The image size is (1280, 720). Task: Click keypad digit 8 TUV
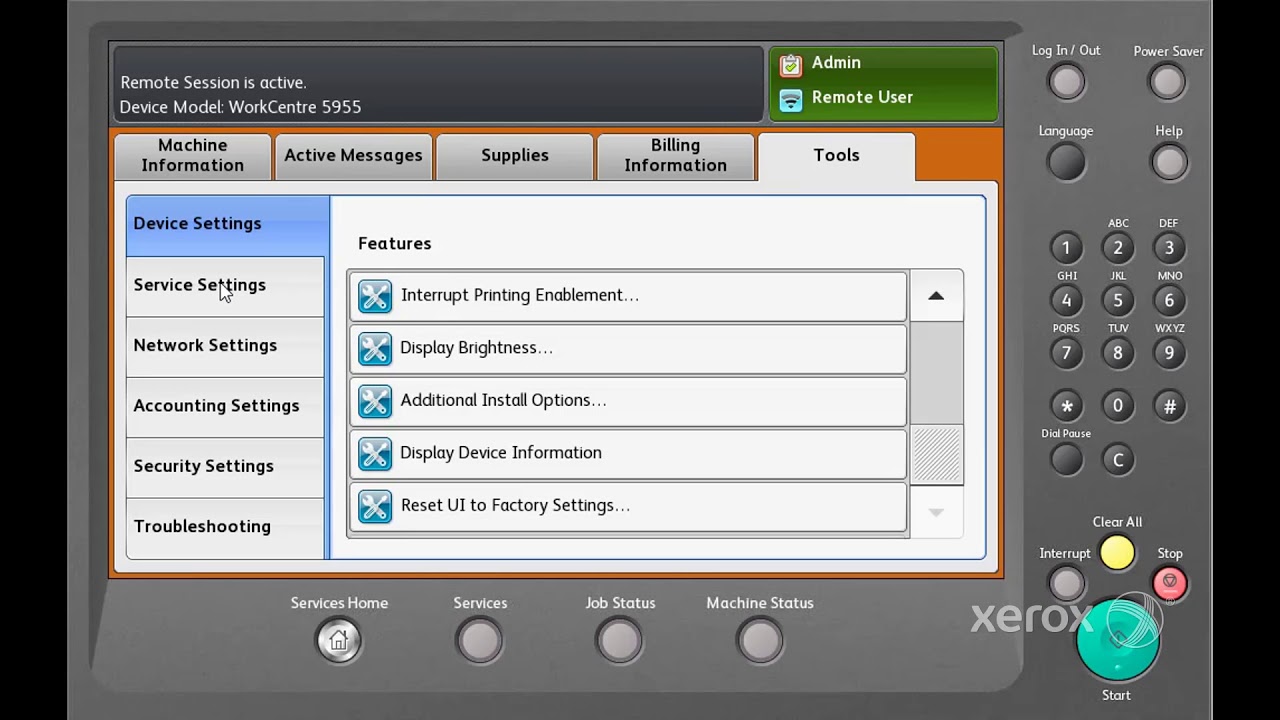(1118, 353)
